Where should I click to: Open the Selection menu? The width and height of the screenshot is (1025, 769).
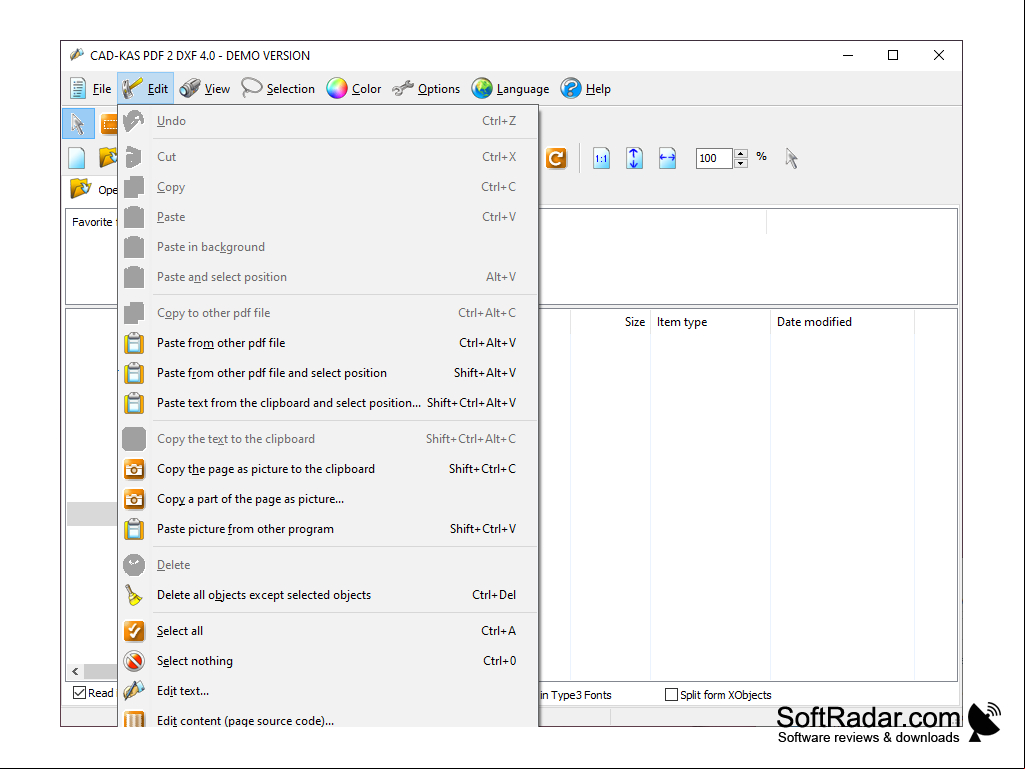278,89
